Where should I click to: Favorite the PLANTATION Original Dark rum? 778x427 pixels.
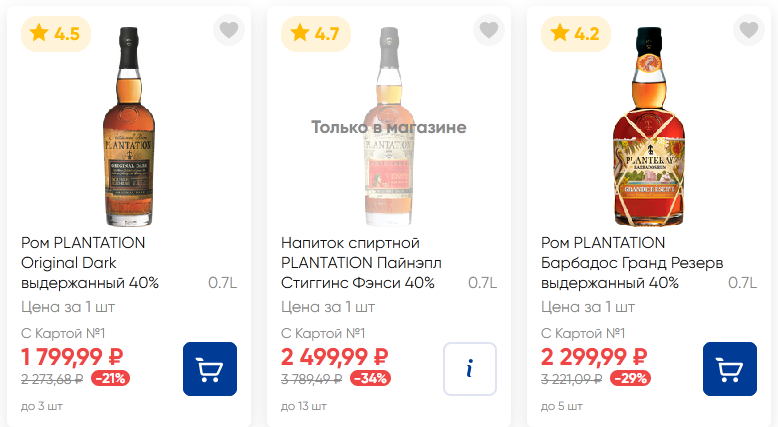(229, 30)
